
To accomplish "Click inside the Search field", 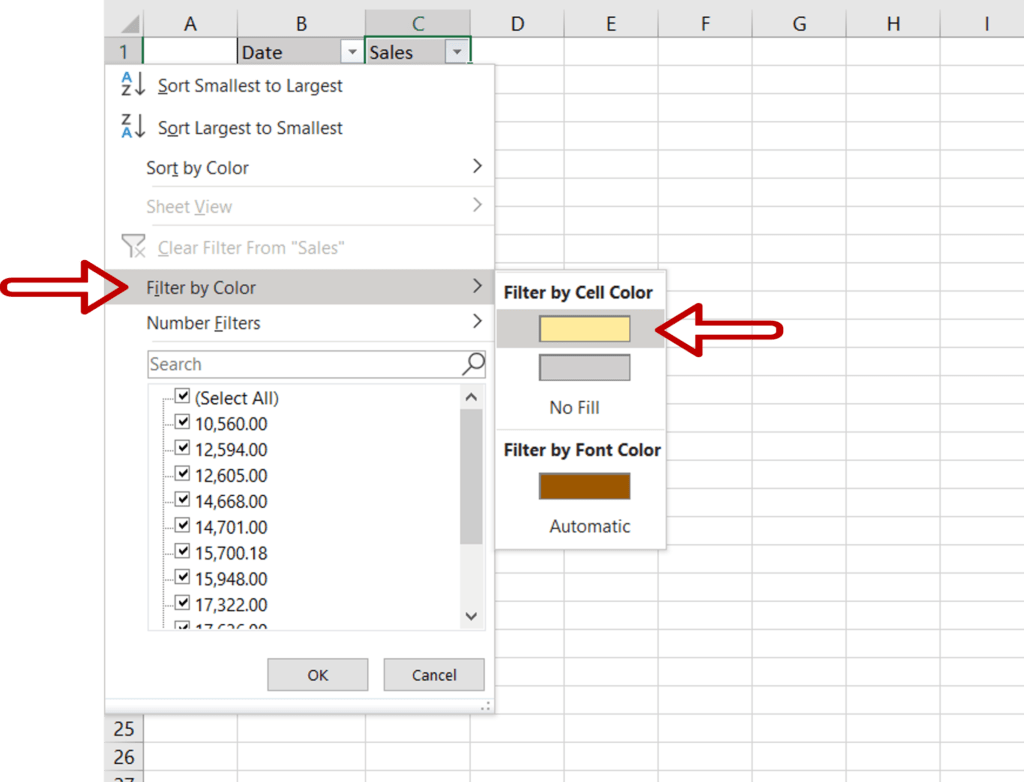I will 300,364.
